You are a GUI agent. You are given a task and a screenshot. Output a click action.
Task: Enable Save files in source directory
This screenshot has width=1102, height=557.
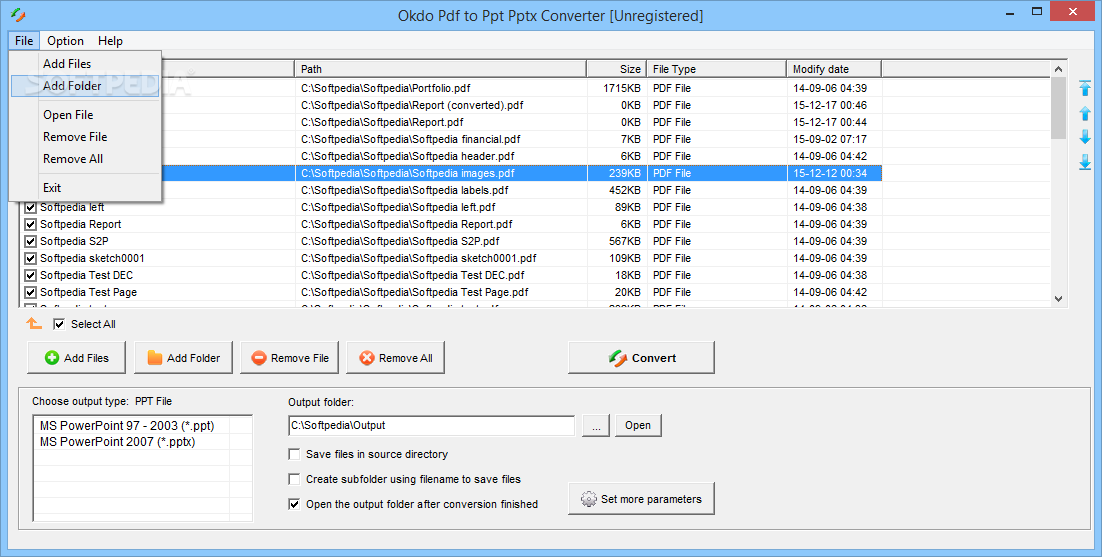click(x=294, y=454)
